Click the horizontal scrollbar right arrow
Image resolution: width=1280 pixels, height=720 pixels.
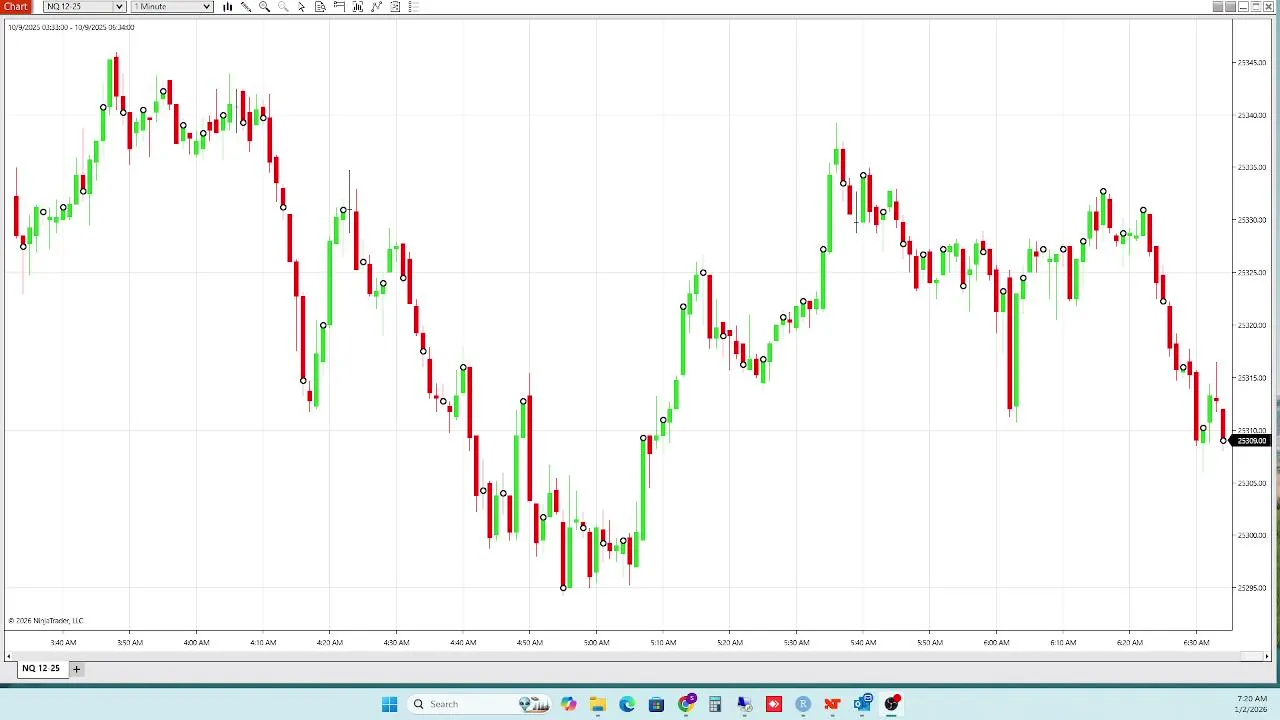tap(1268, 656)
